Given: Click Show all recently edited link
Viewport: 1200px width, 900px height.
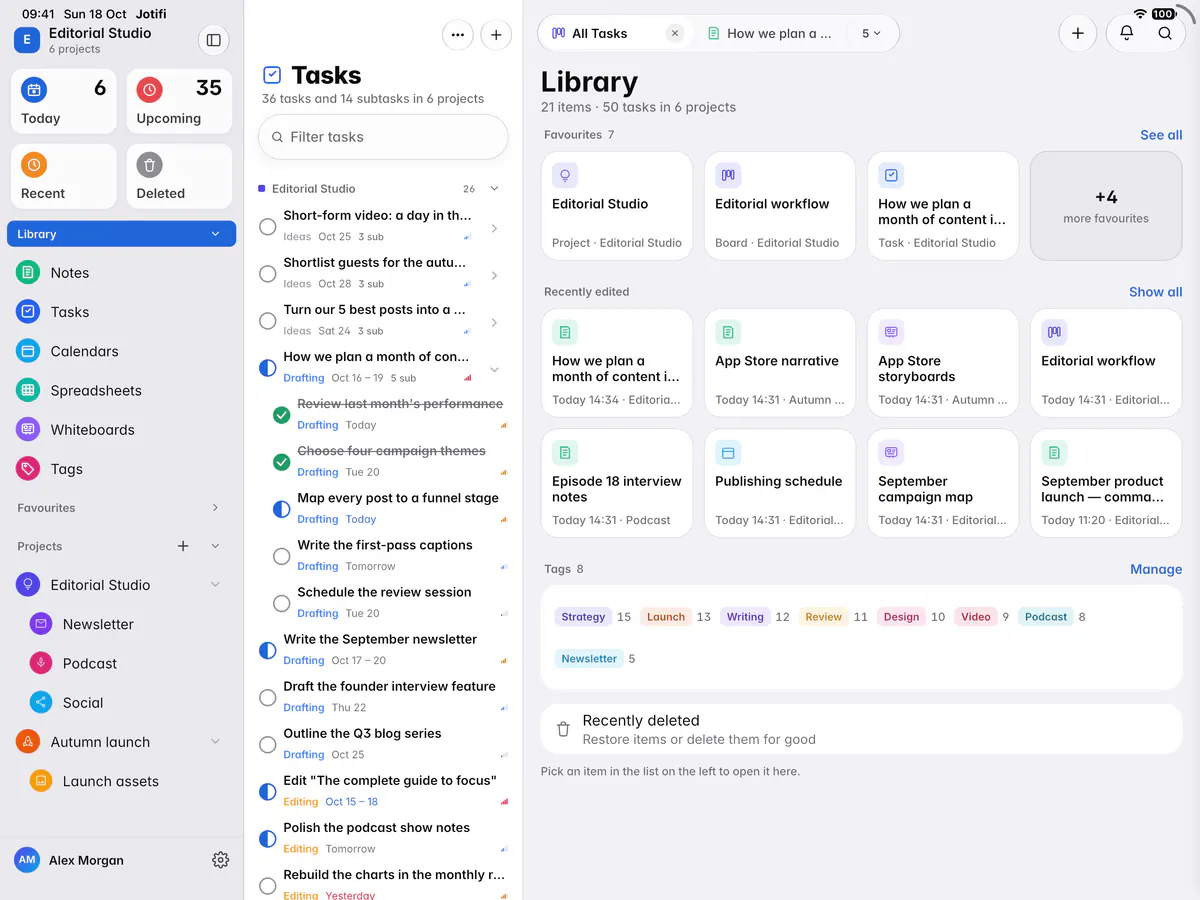Looking at the screenshot, I should 1155,292.
